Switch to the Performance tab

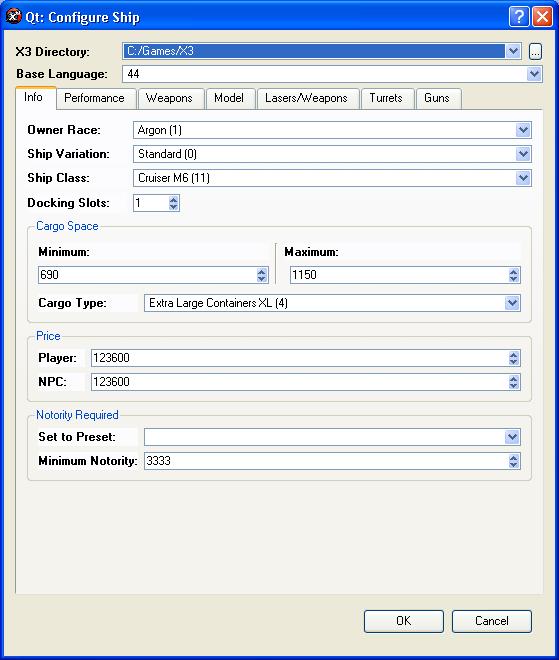tap(94, 98)
